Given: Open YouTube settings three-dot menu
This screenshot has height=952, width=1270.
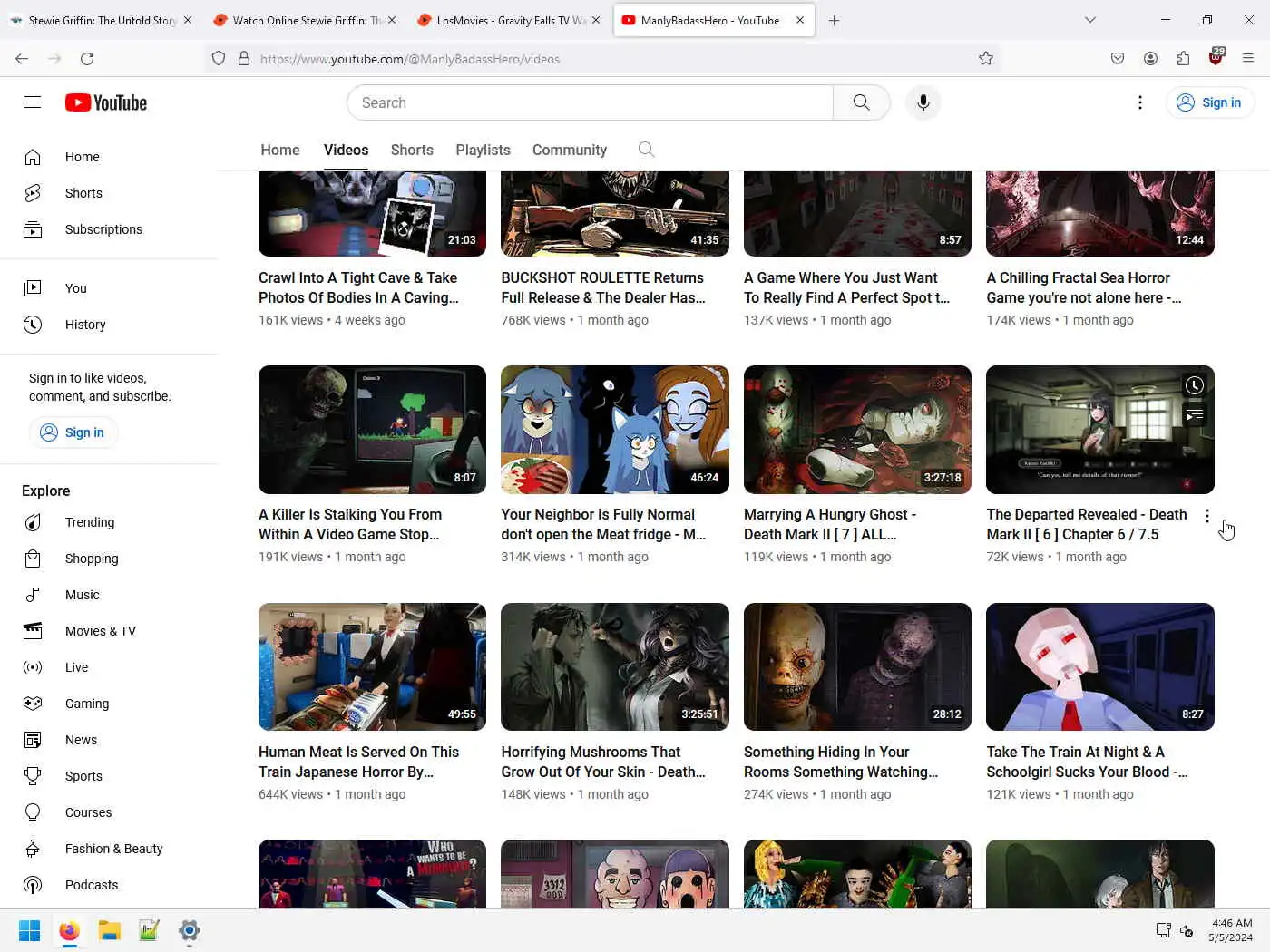Looking at the screenshot, I should tap(1140, 102).
